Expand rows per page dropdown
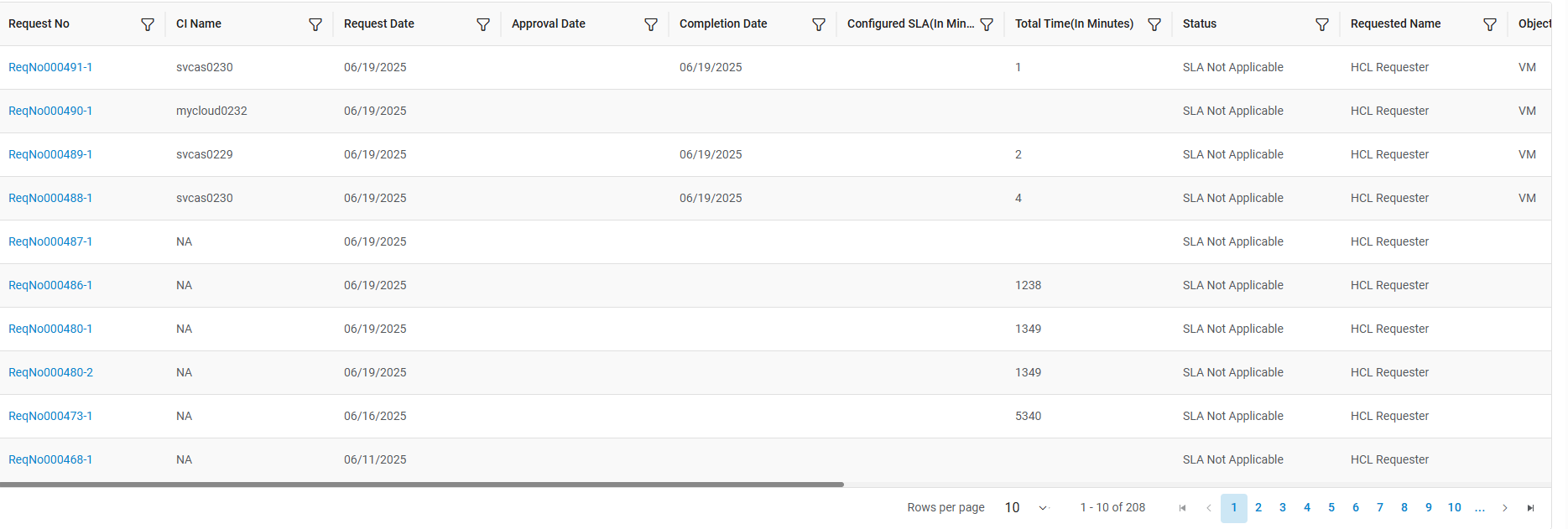Screen dimensions: 1568x529 click(x=1043, y=508)
